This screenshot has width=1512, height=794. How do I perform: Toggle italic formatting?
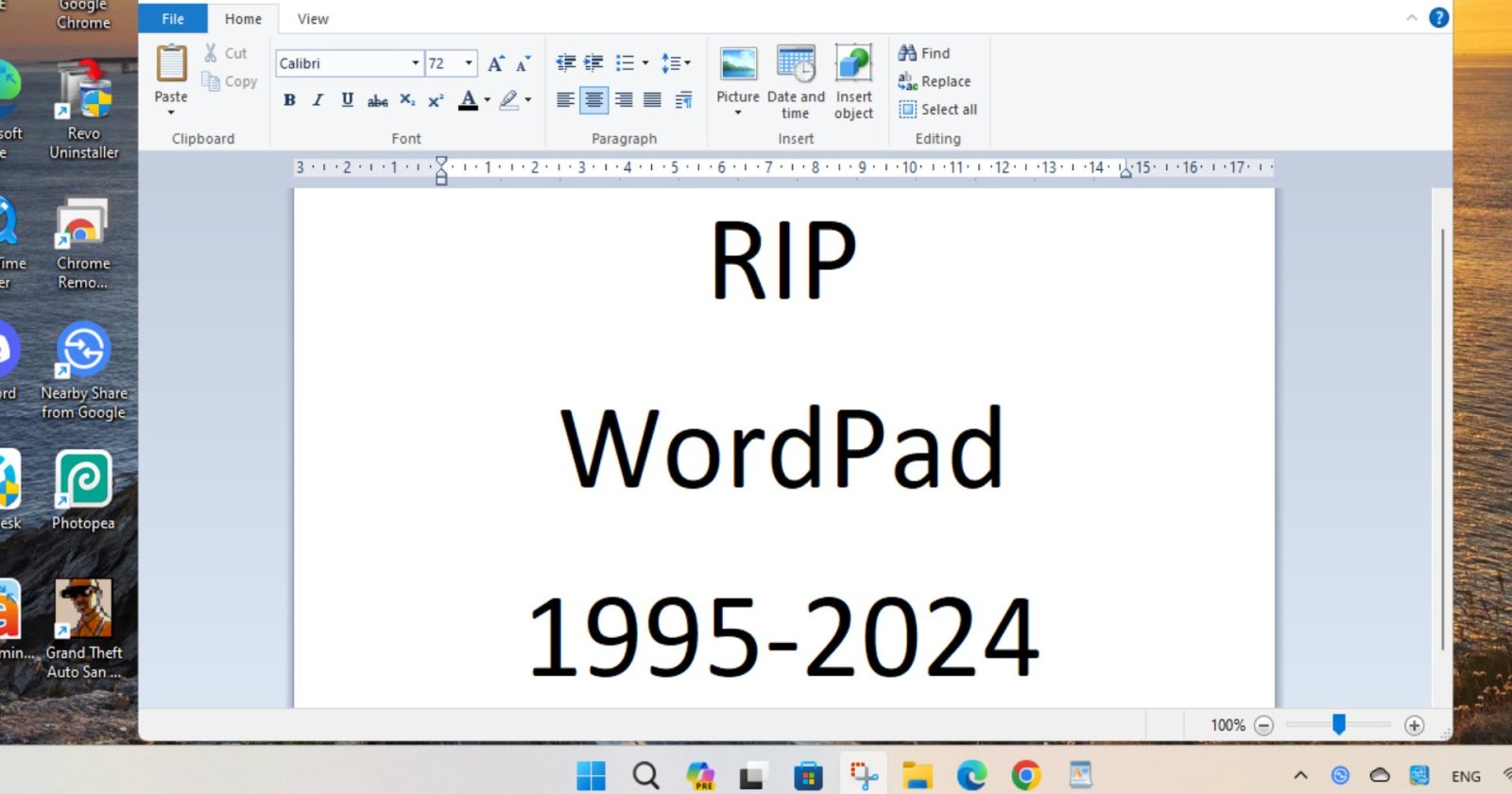(318, 100)
